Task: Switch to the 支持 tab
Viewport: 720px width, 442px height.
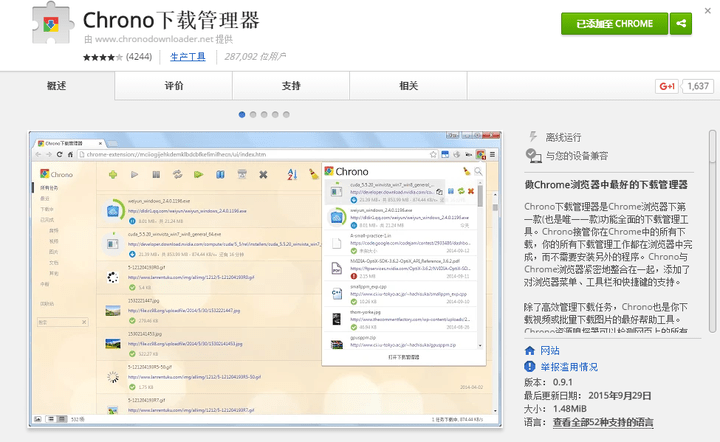Action: point(291,86)
